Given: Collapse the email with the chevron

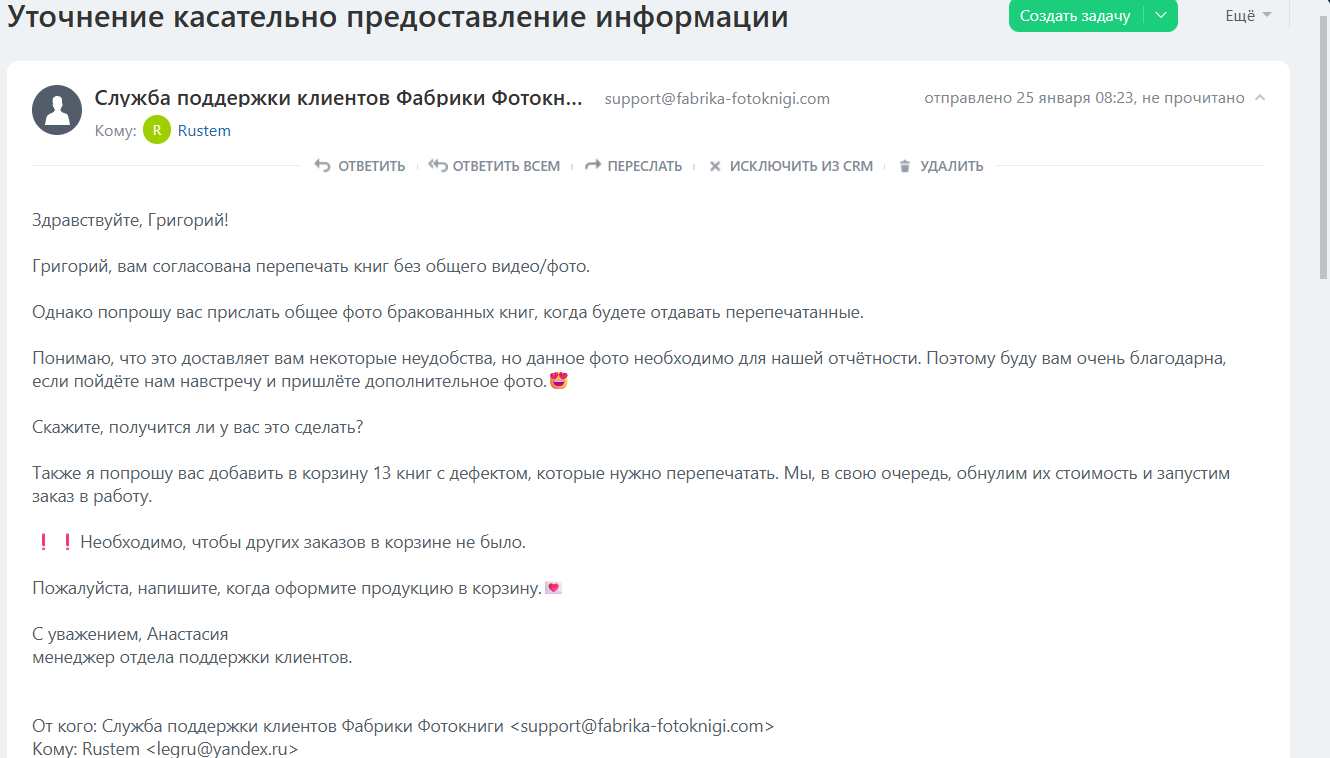Looking at the screenshot, I should coord(1259,98).
